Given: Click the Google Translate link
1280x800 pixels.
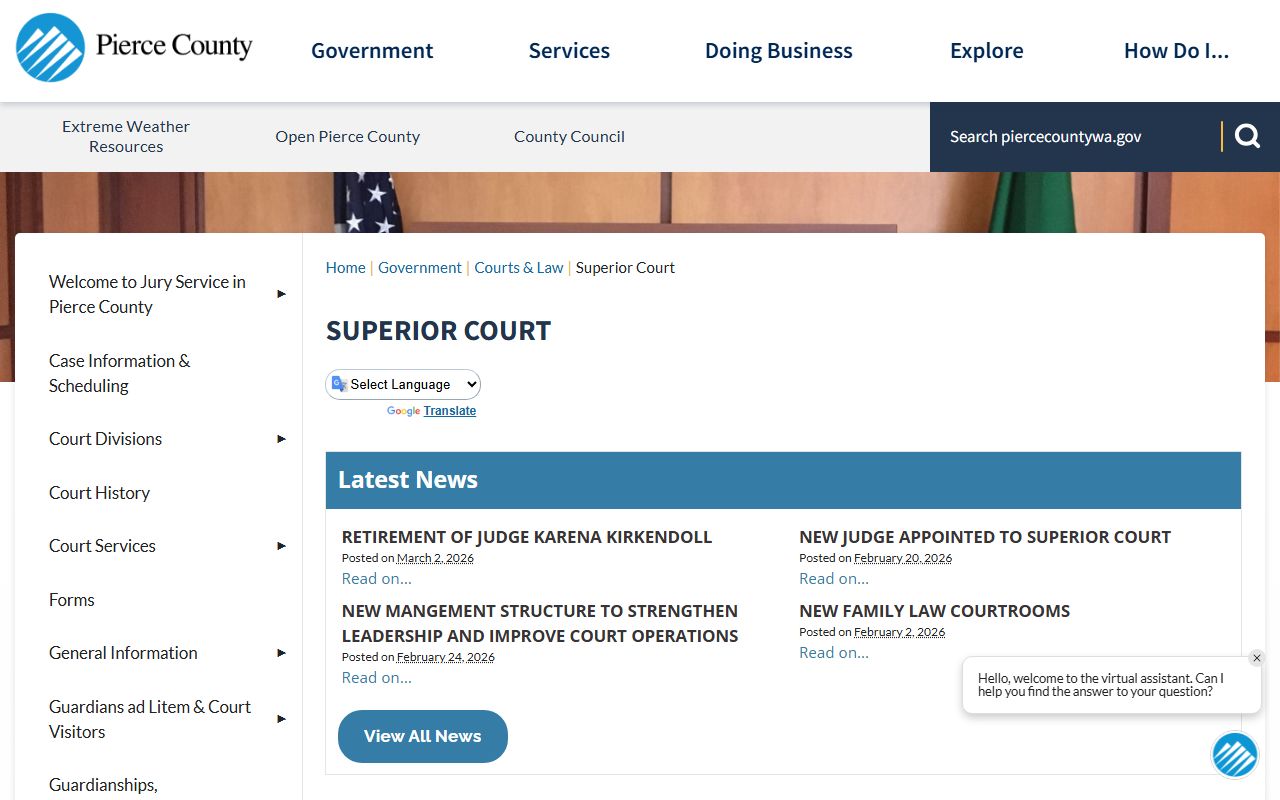Looking at the screenshot, I should pos(449,411).
